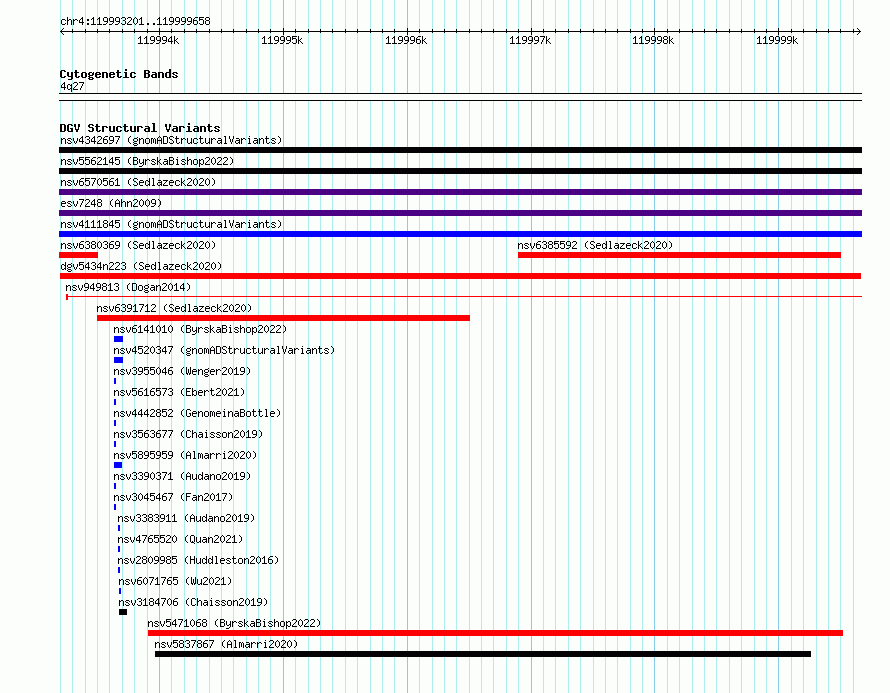Select the red nsv6391712 variant bar
This screenshot has height=693, width=890.
(283, 318)
